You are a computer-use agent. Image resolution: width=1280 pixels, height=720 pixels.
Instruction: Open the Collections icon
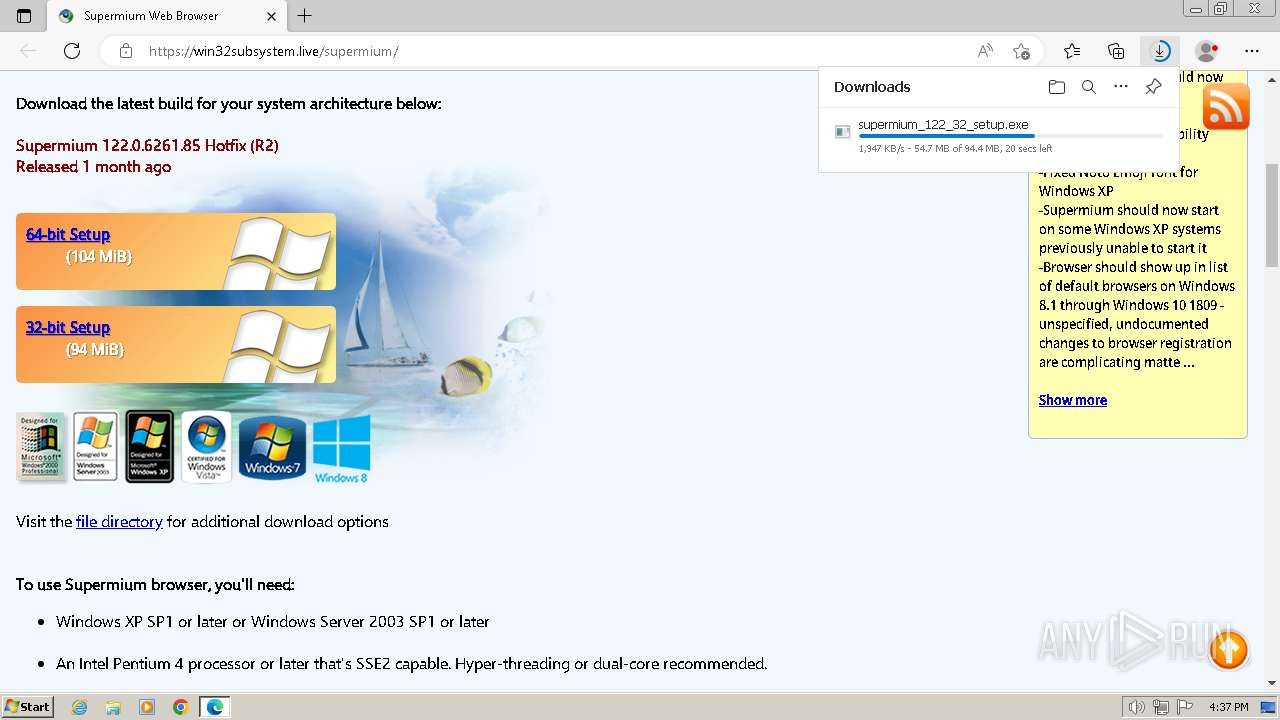tap(1116, 51)
